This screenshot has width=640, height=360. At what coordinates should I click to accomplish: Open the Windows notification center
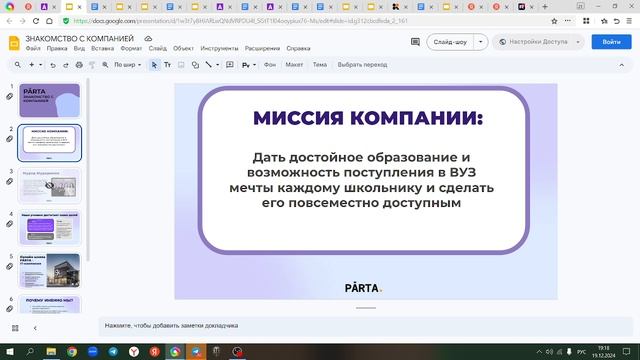coord(627,351)
